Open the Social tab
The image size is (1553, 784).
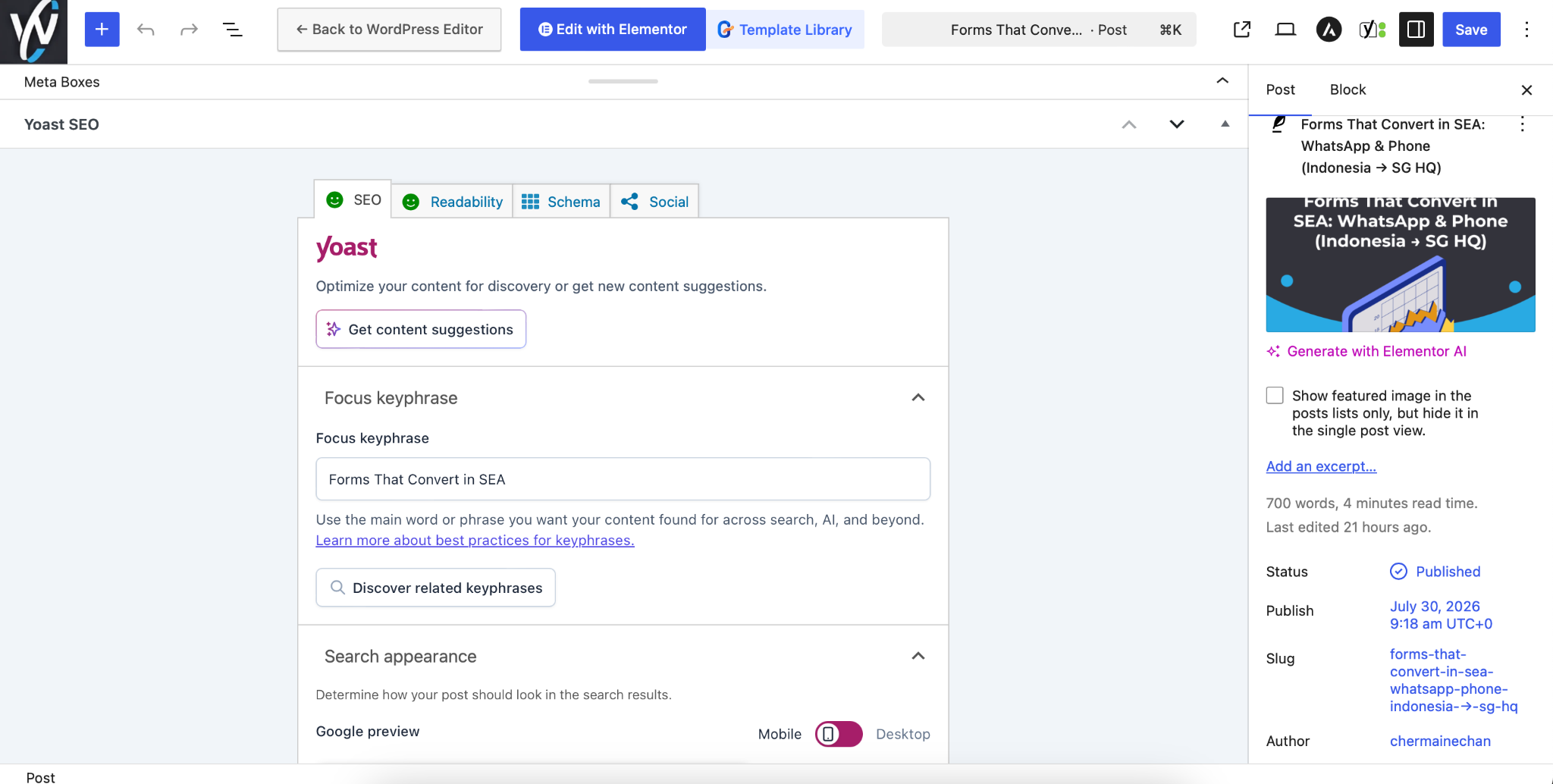pos(654,202)
